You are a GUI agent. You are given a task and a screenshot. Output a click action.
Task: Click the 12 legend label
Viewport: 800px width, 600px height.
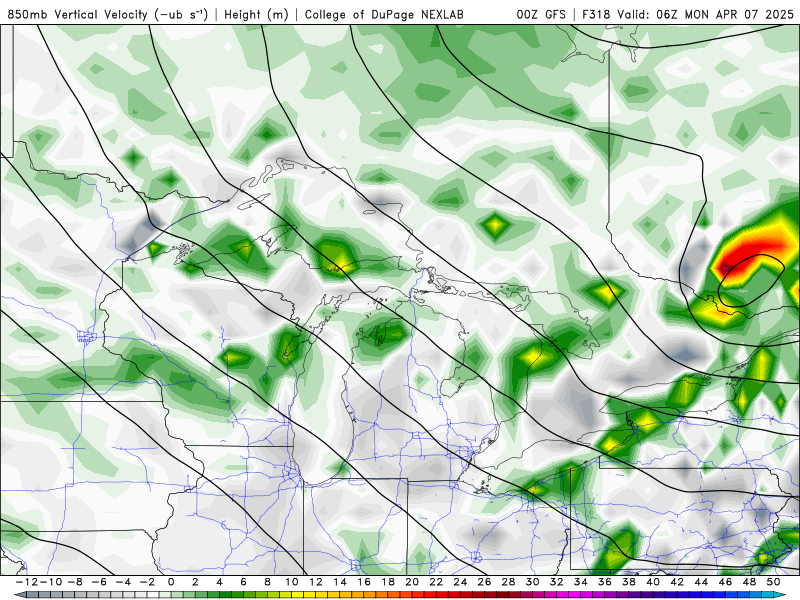[316, 582]
